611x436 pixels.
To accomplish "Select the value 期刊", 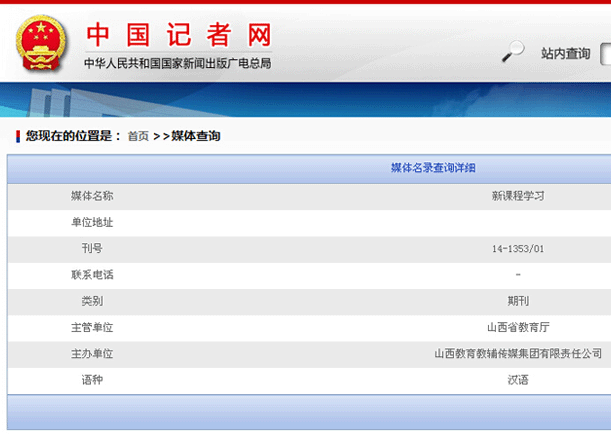I will [518, 301].
